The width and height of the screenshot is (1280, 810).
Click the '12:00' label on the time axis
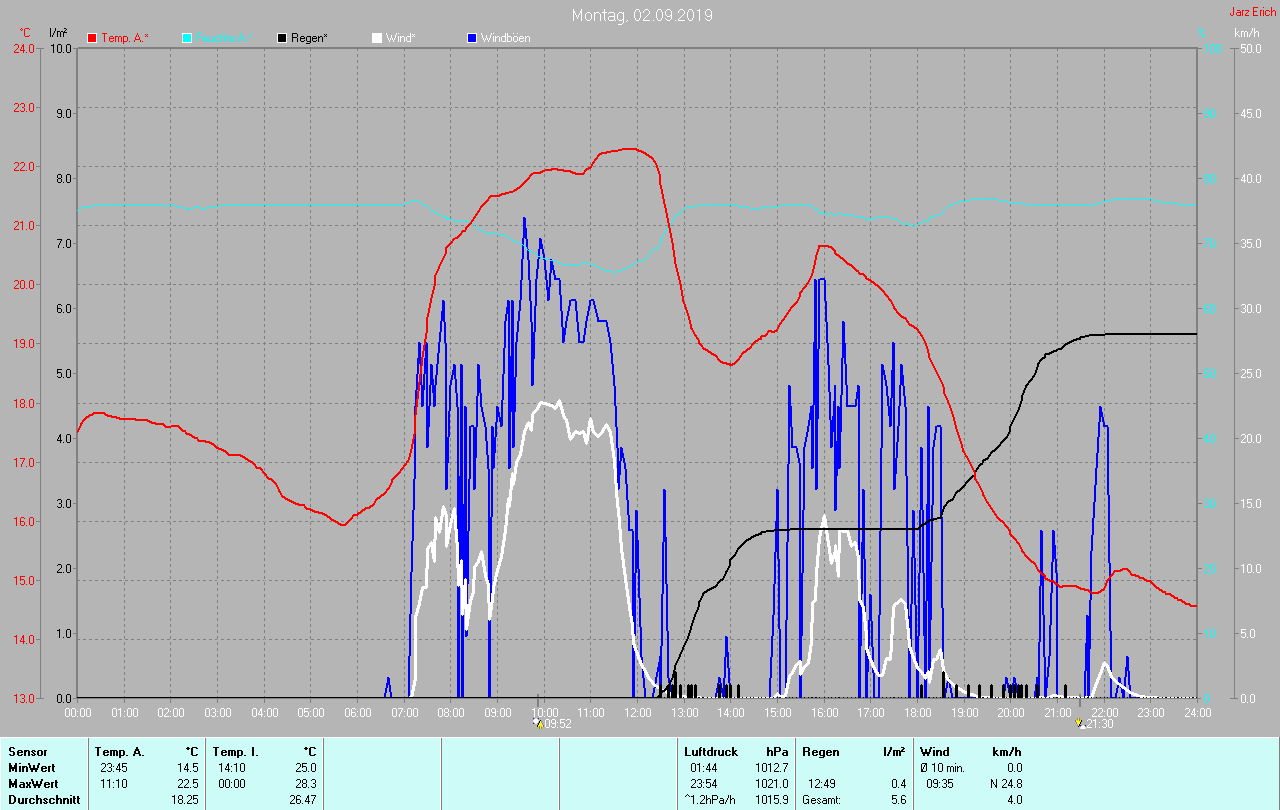pyautogui.click(x=637, y=713)
